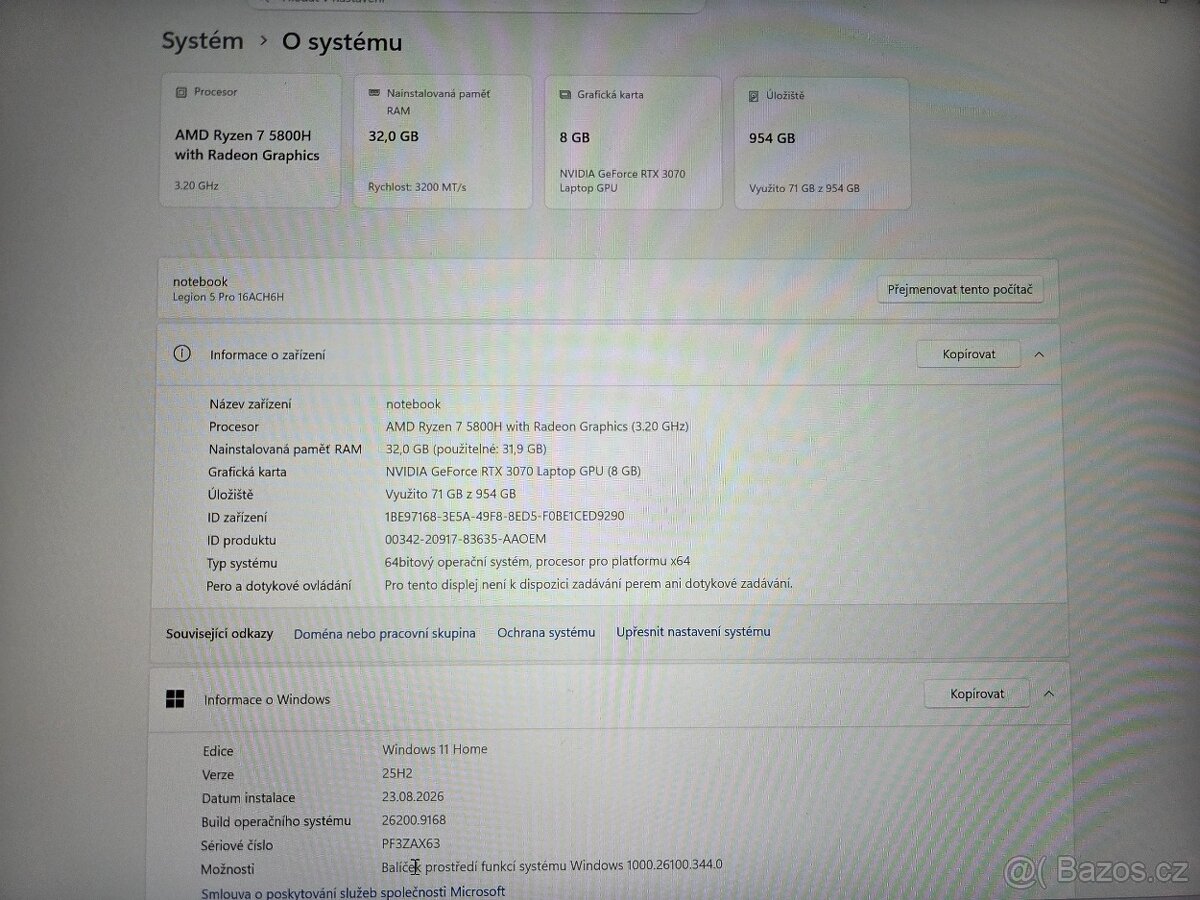Open the Nainstalovaná paměť RAM 32,0 GB card
This screenshot has width=1200, height=900.
click(x=442, y=141)
